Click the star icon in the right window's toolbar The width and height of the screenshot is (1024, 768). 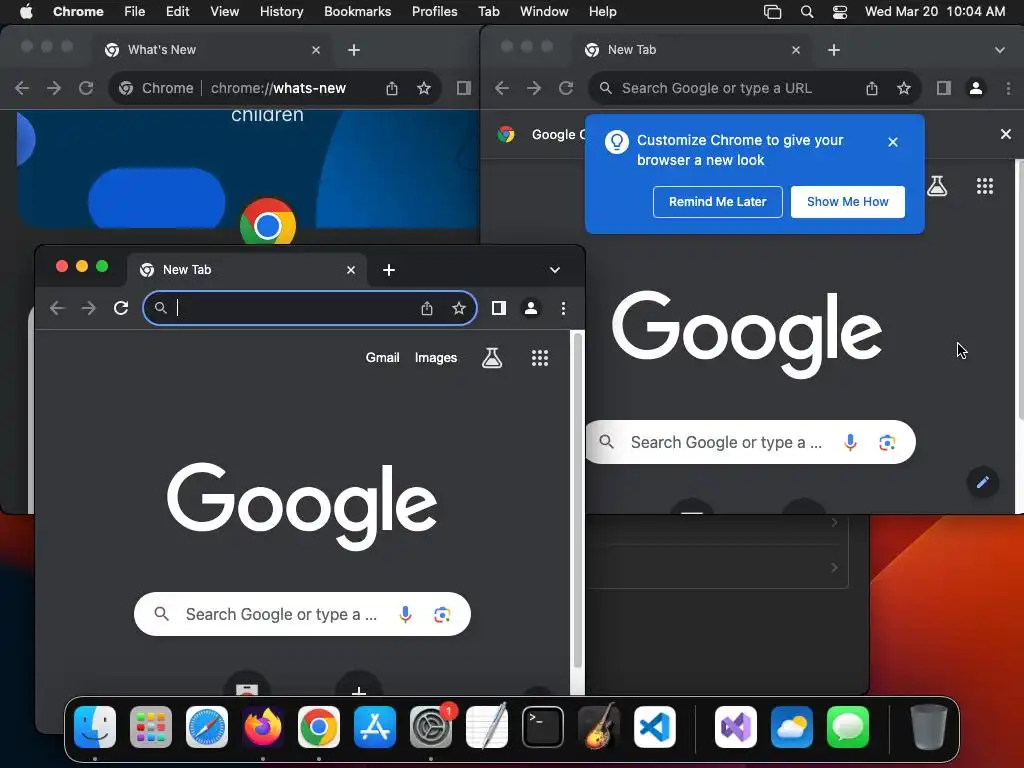point(904,88)
